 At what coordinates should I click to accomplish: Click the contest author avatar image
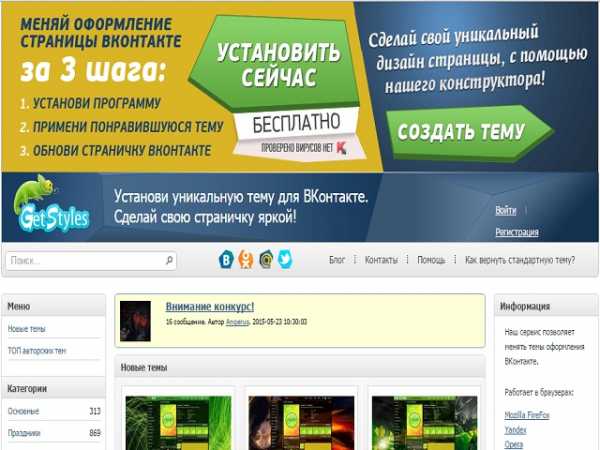[x=135, y=321]
